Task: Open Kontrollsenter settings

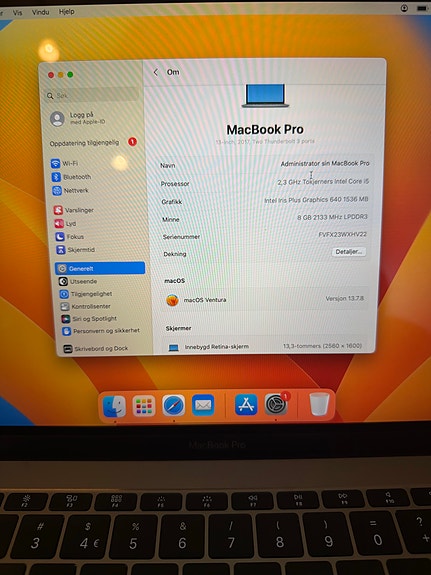Action: point(86,306)
